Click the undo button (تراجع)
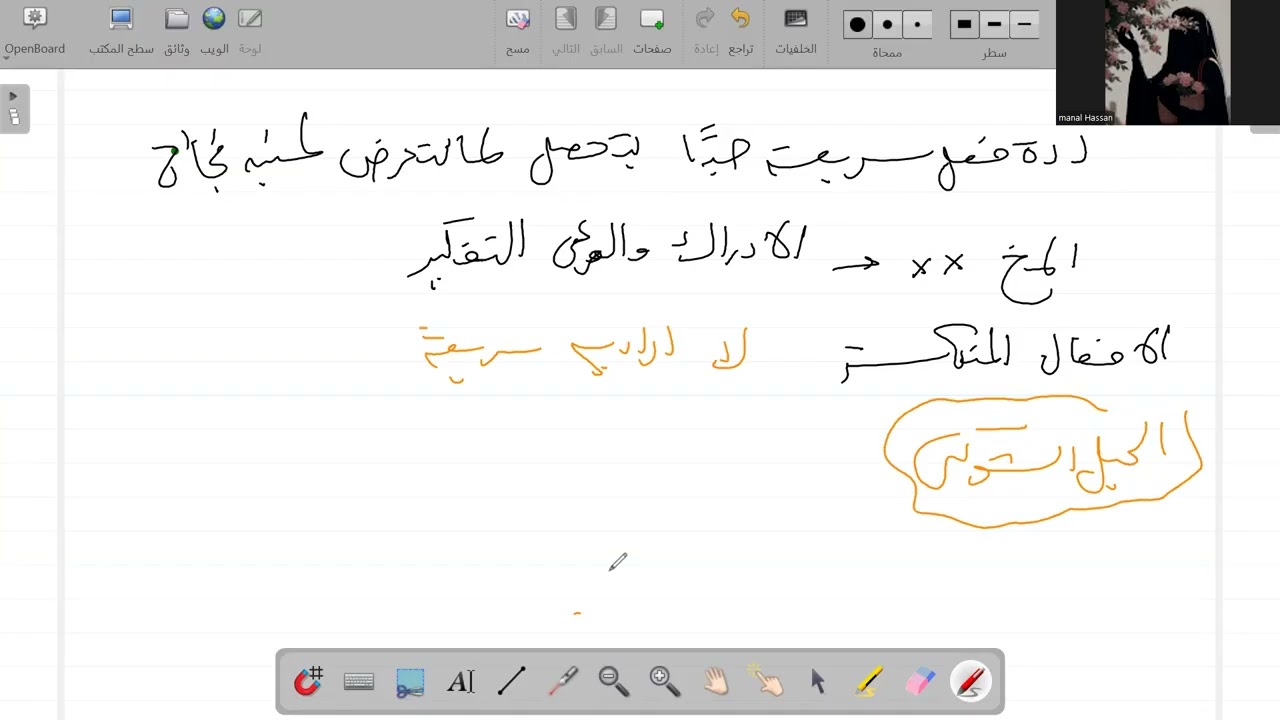This screenshot has width=1280, height=720. click(x=740, y=31)
